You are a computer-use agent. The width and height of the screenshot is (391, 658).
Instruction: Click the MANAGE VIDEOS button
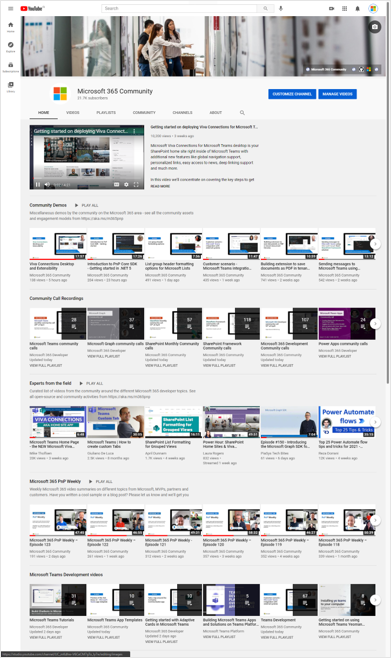pos(337,94)
